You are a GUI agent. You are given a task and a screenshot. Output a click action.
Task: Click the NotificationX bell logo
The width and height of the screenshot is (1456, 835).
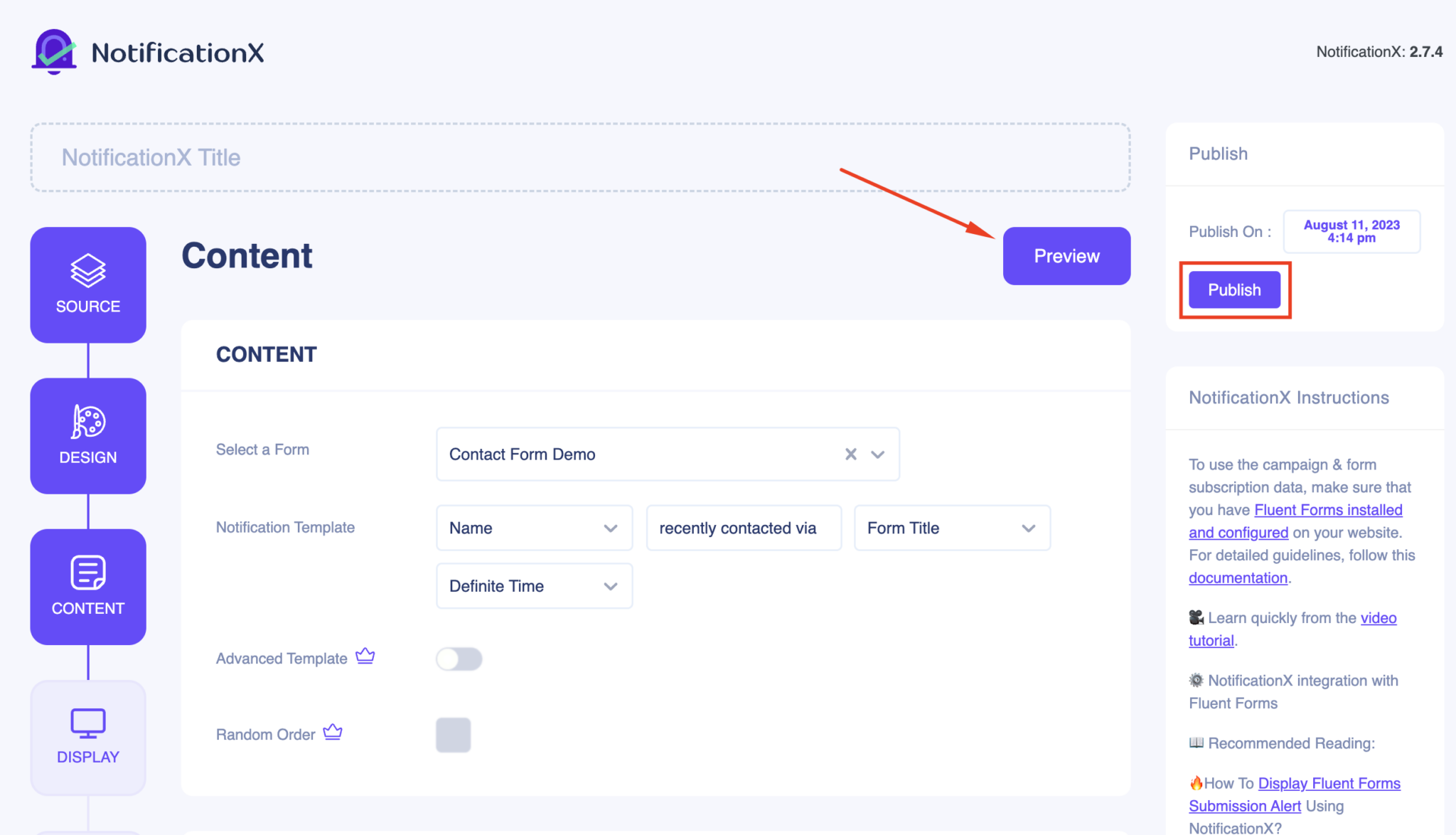click(x=54, y=50)
